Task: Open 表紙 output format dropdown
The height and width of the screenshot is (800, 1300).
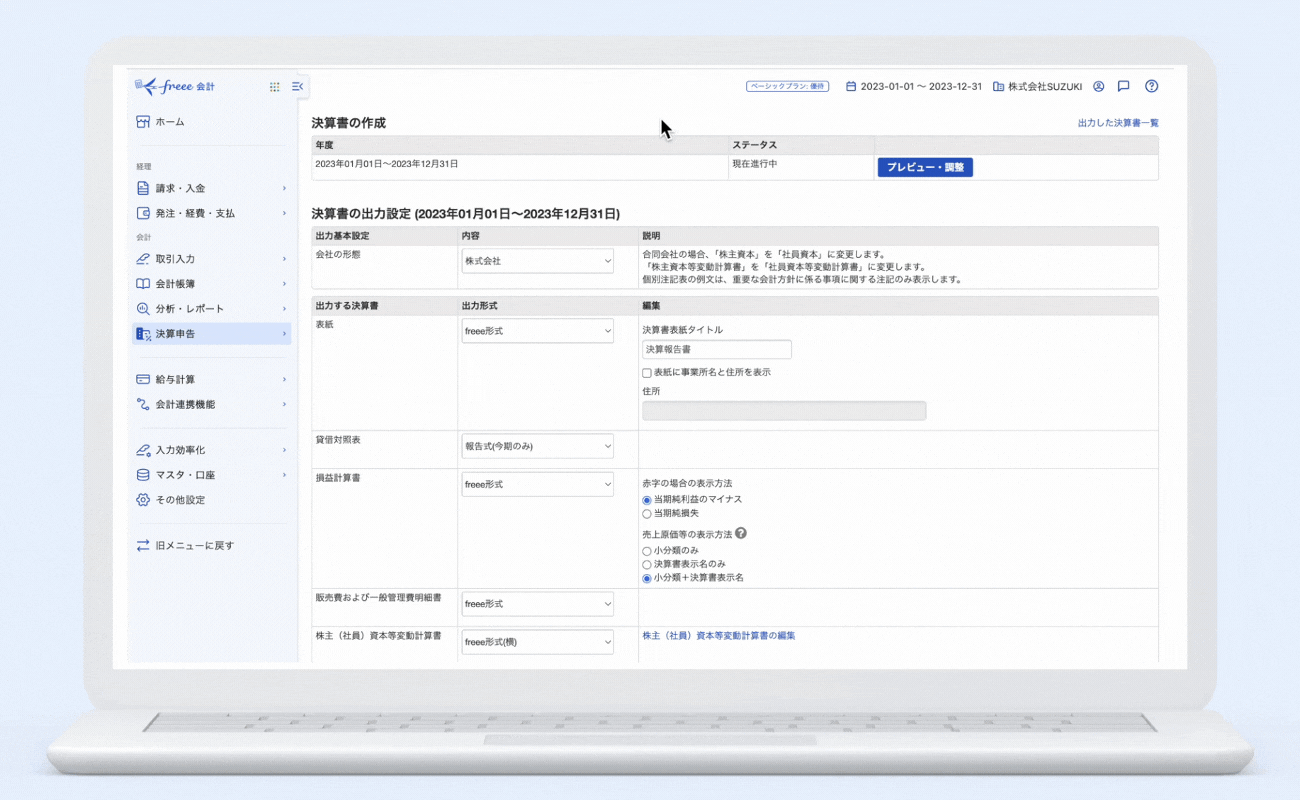Action: 537,331
